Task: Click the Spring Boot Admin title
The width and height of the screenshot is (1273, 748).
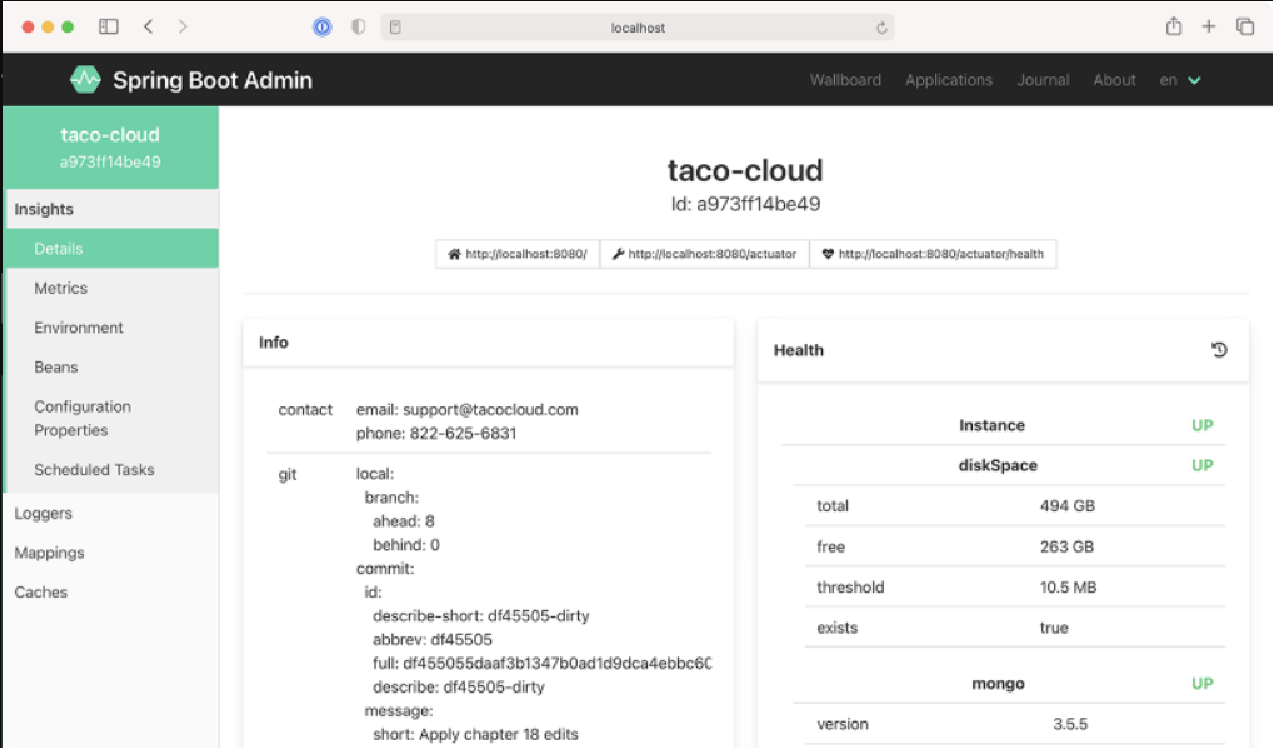Action: click(x=212, y=80)
